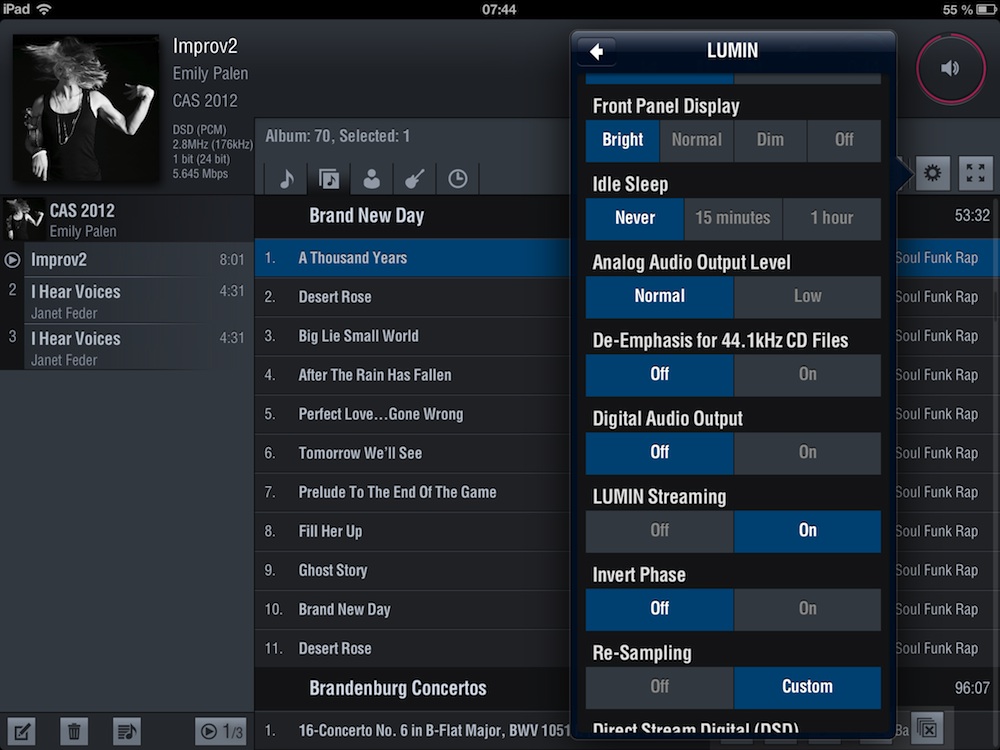Browse using the guitar icon tab
The width and height of the screenshot is (1000, 750).
coord(415,179)
